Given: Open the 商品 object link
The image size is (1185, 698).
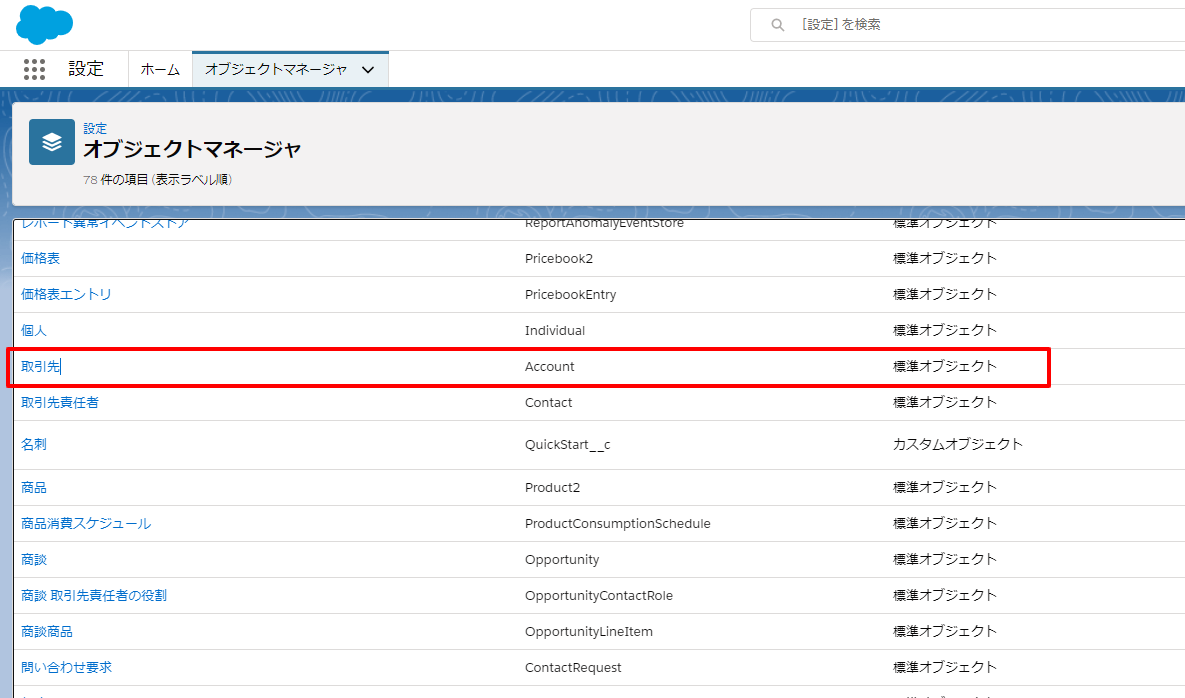Looking at the screenshot, I should tap(33, 487).
